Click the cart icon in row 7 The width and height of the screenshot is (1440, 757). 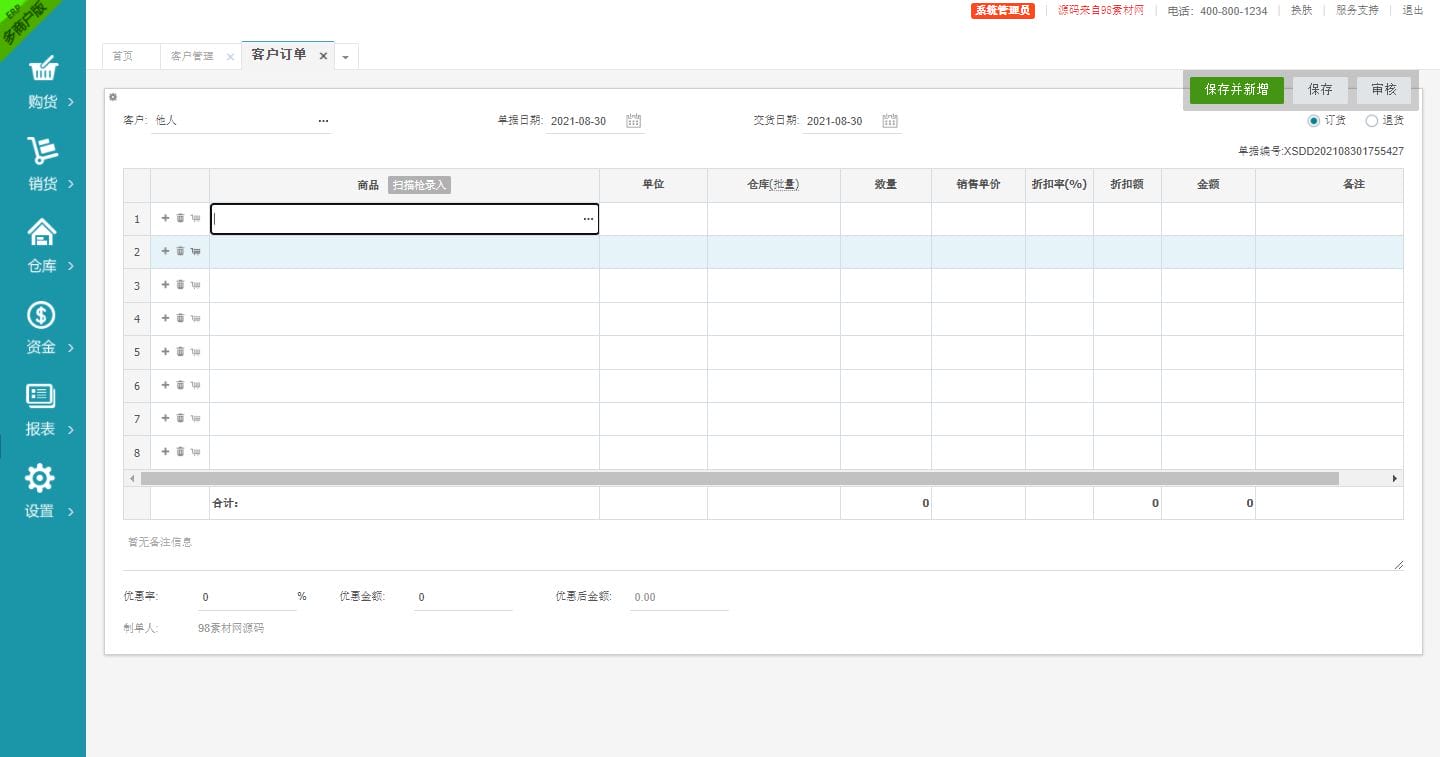195,419
